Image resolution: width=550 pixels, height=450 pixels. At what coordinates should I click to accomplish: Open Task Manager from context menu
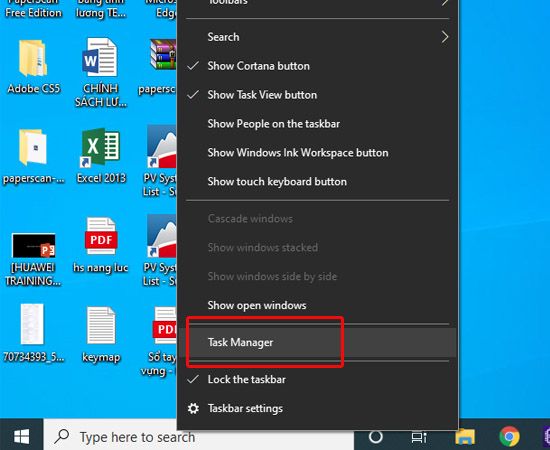click(317, 342)
